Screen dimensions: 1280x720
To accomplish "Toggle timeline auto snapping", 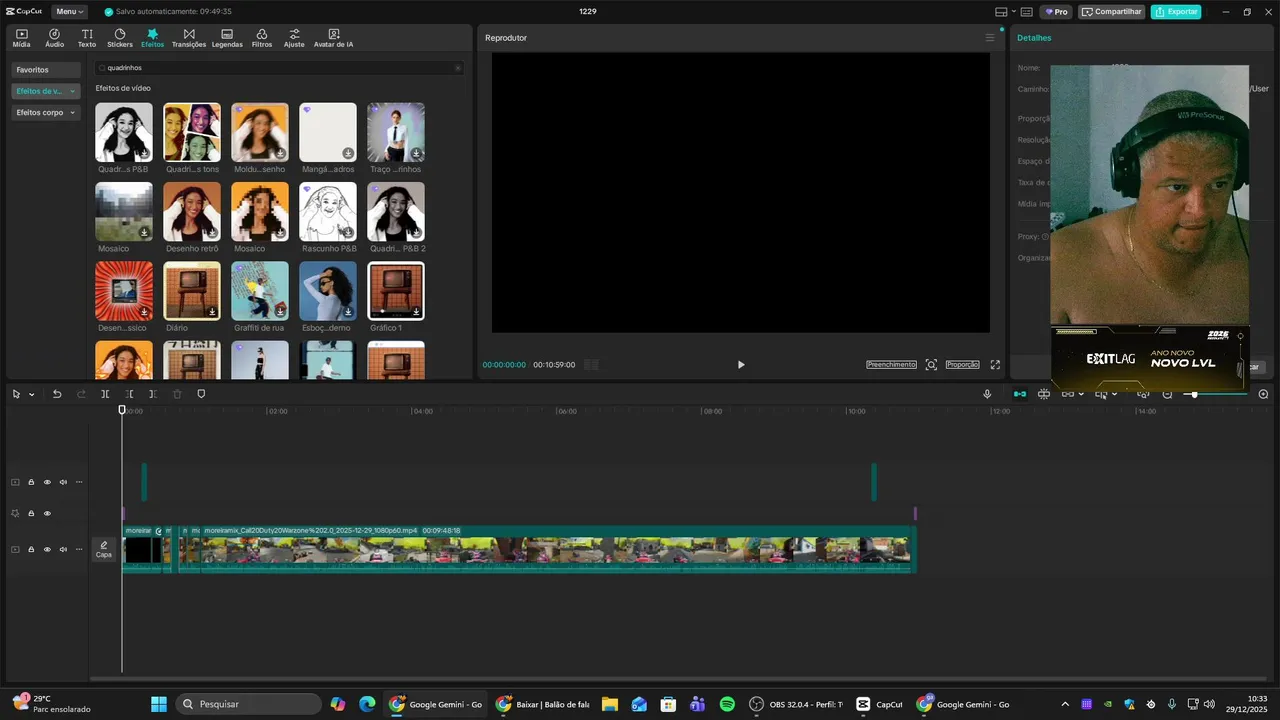I will click(x=1044, y=394).
